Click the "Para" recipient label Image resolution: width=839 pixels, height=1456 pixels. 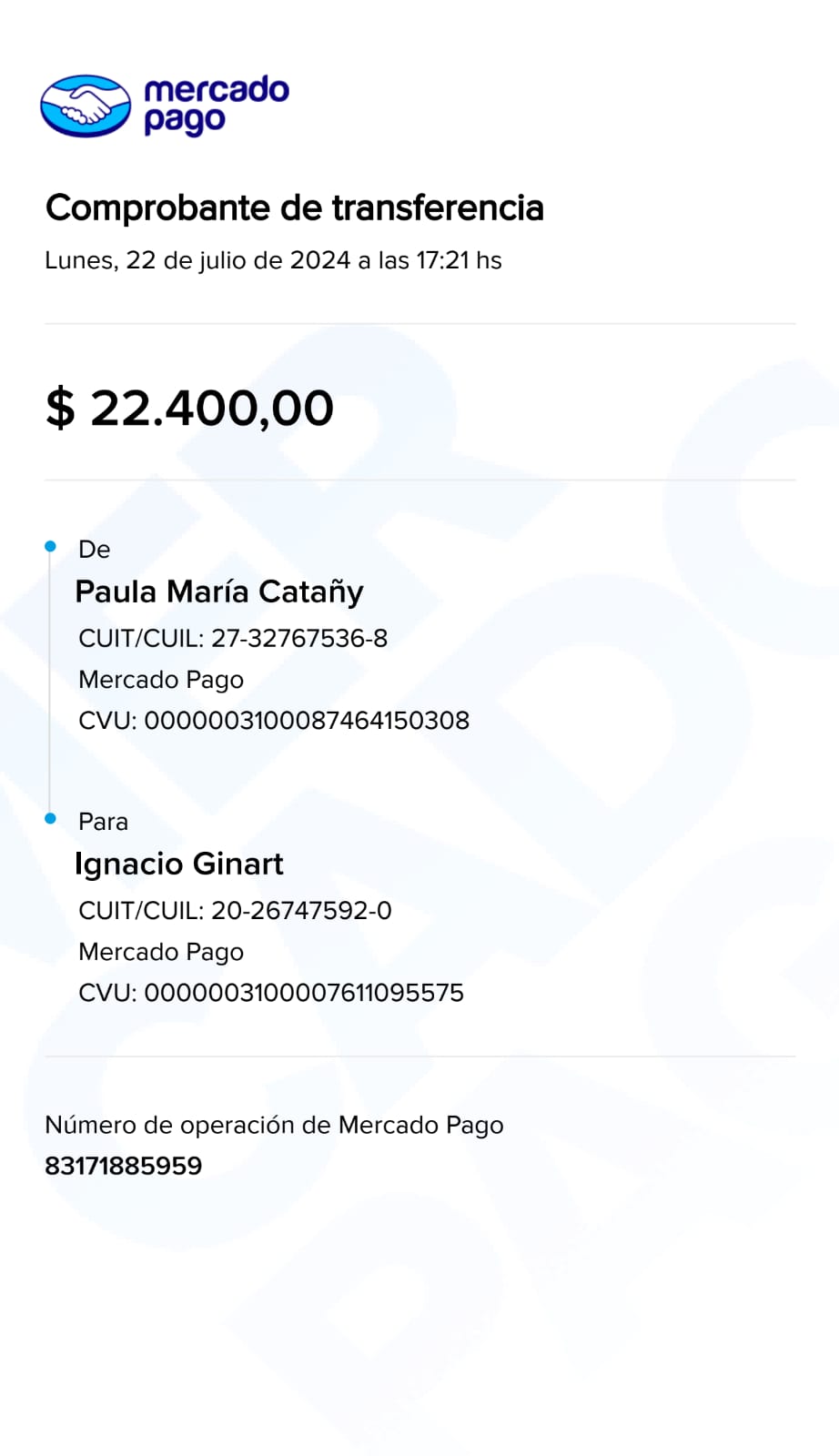click(x=103, y=822)
